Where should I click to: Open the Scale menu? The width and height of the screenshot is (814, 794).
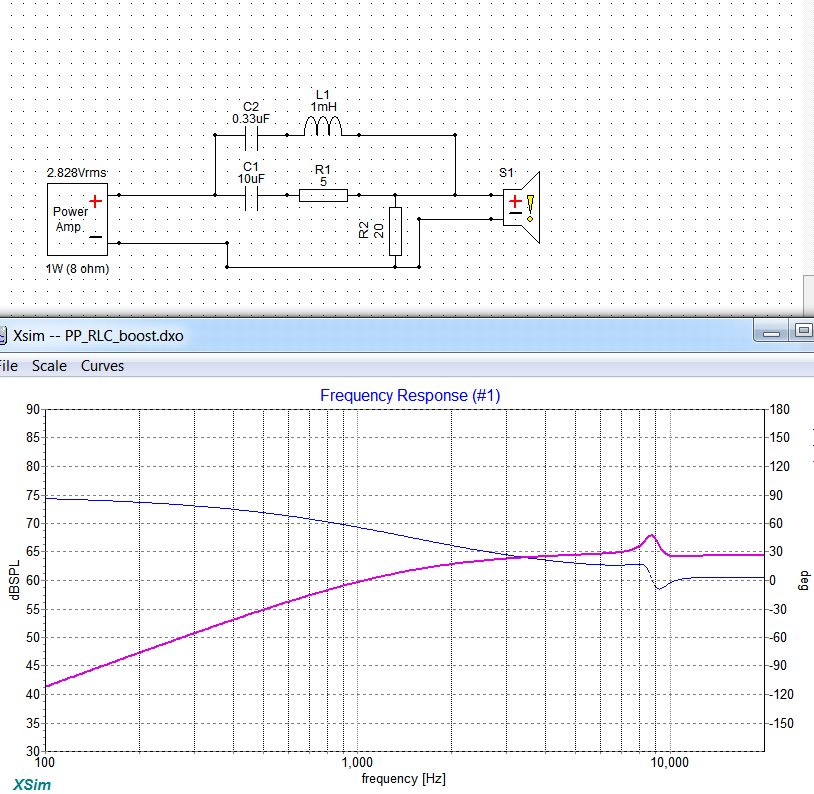49,366
